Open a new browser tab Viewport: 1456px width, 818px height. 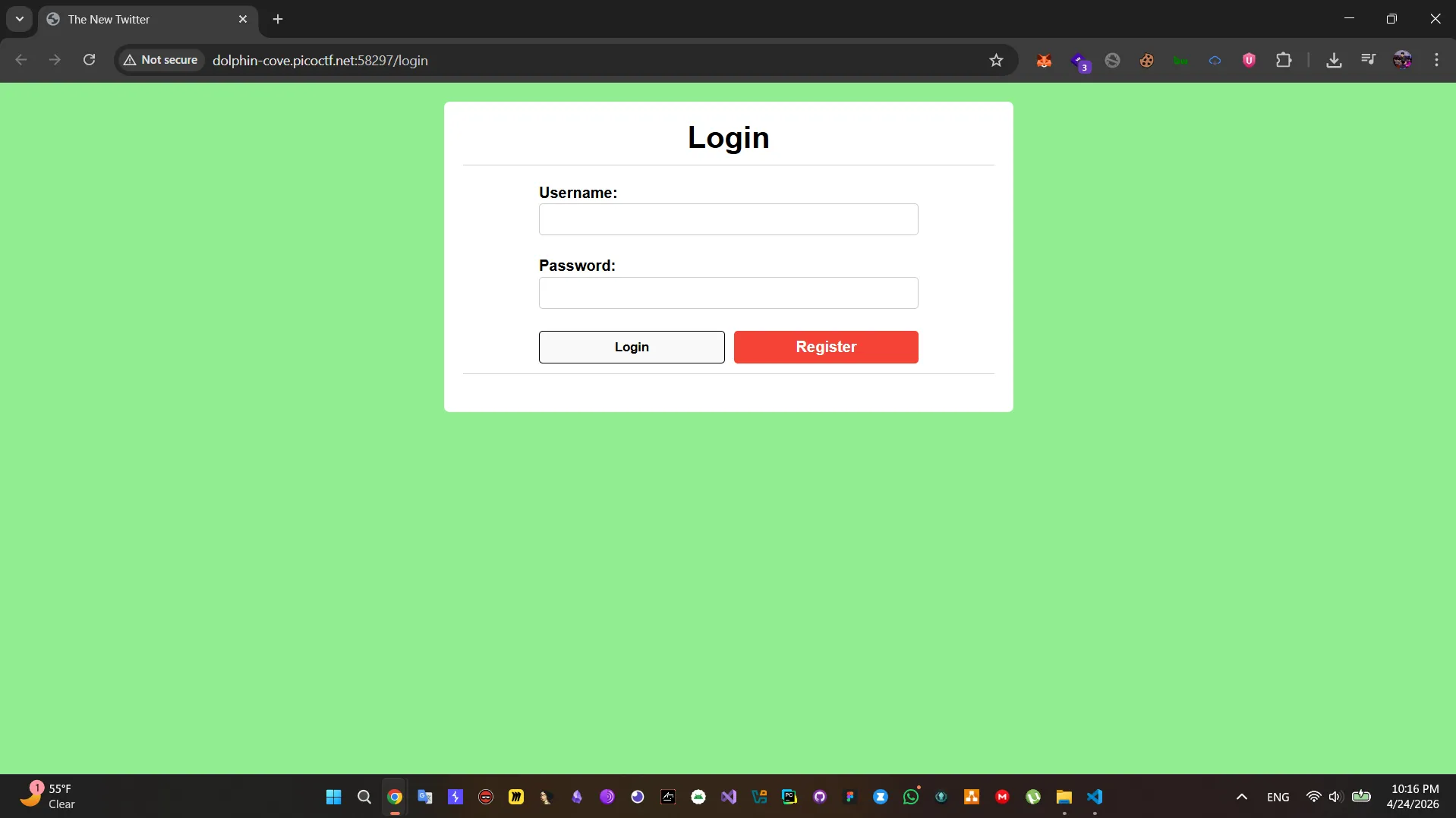(x=278, y=19)
